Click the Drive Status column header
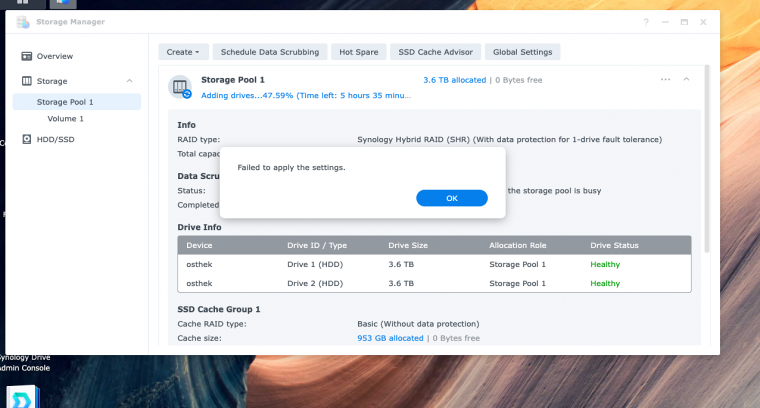The height and width of the screenshot is (408, 760). (614, 245)
